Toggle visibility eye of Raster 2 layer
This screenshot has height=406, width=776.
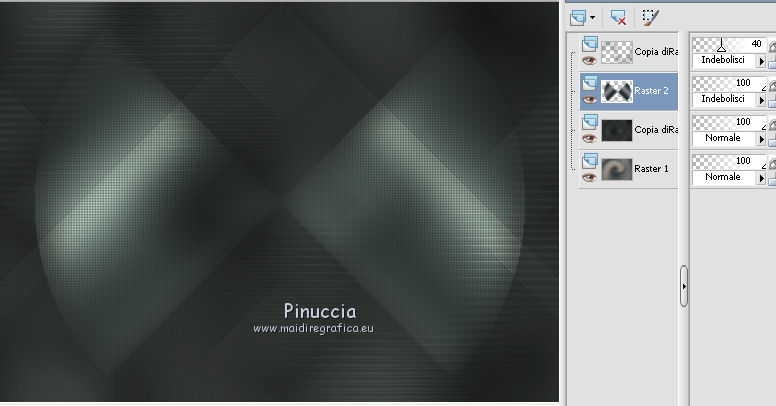[589, 100]
